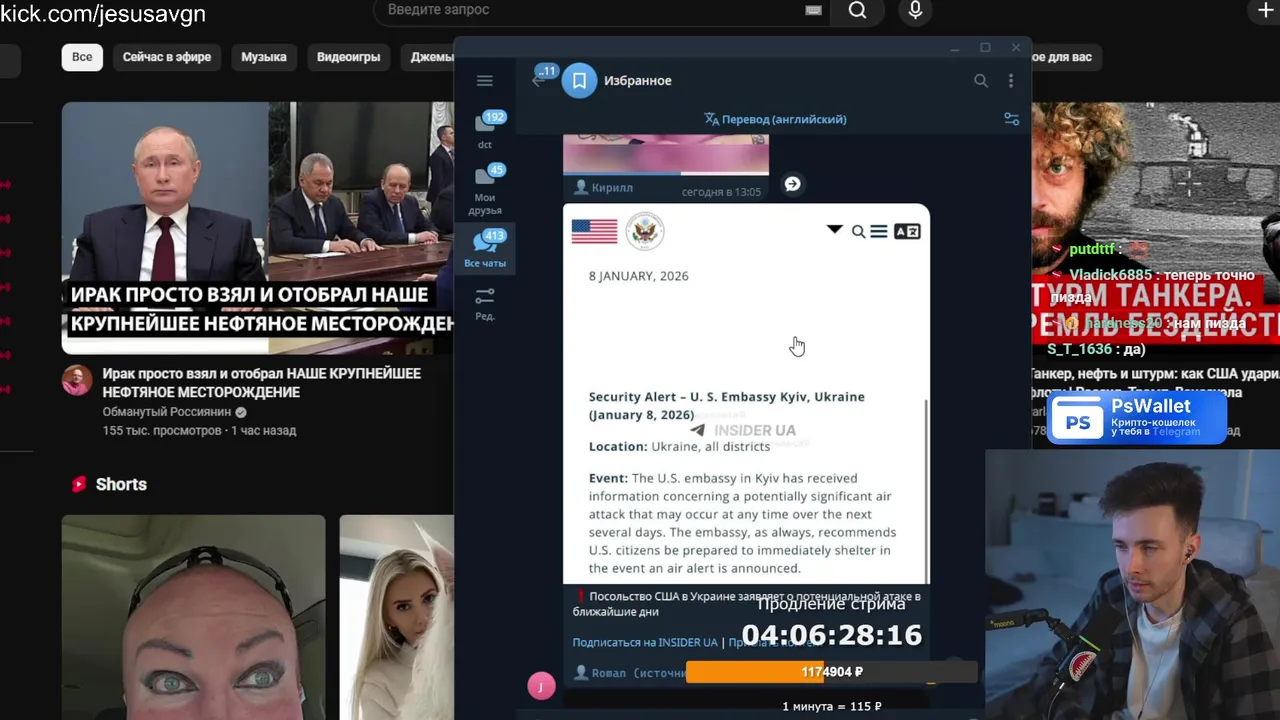The image size is (1280, 720).
Task: Click the forward arrow beside Кирилл's message
Action: (792, 184)
